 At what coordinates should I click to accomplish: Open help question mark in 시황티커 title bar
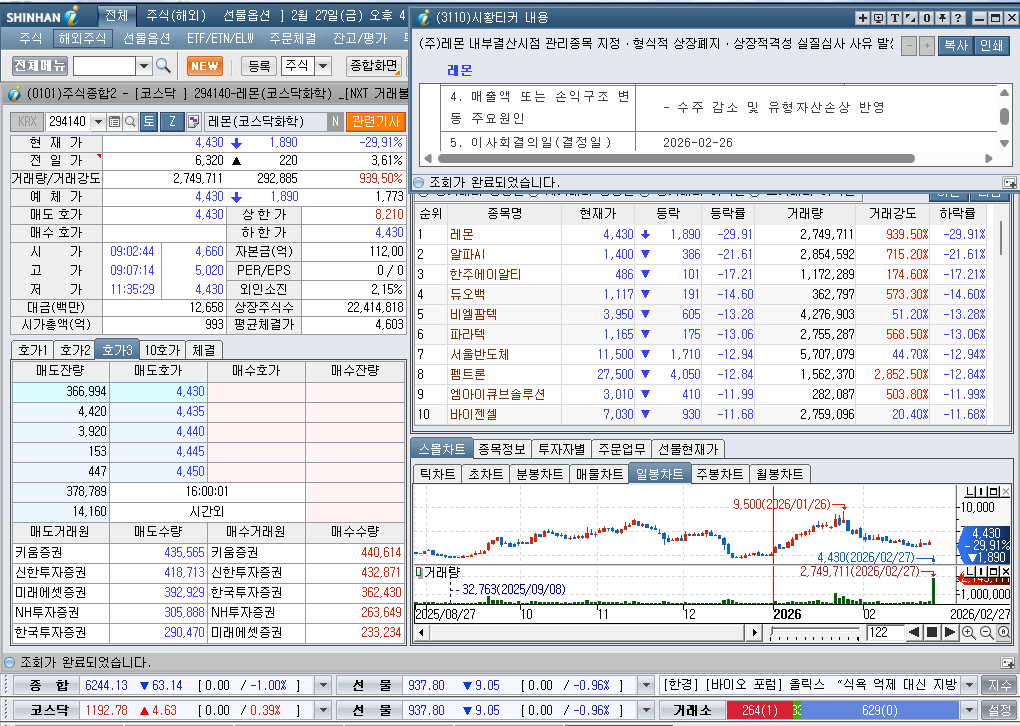[958, 18]
